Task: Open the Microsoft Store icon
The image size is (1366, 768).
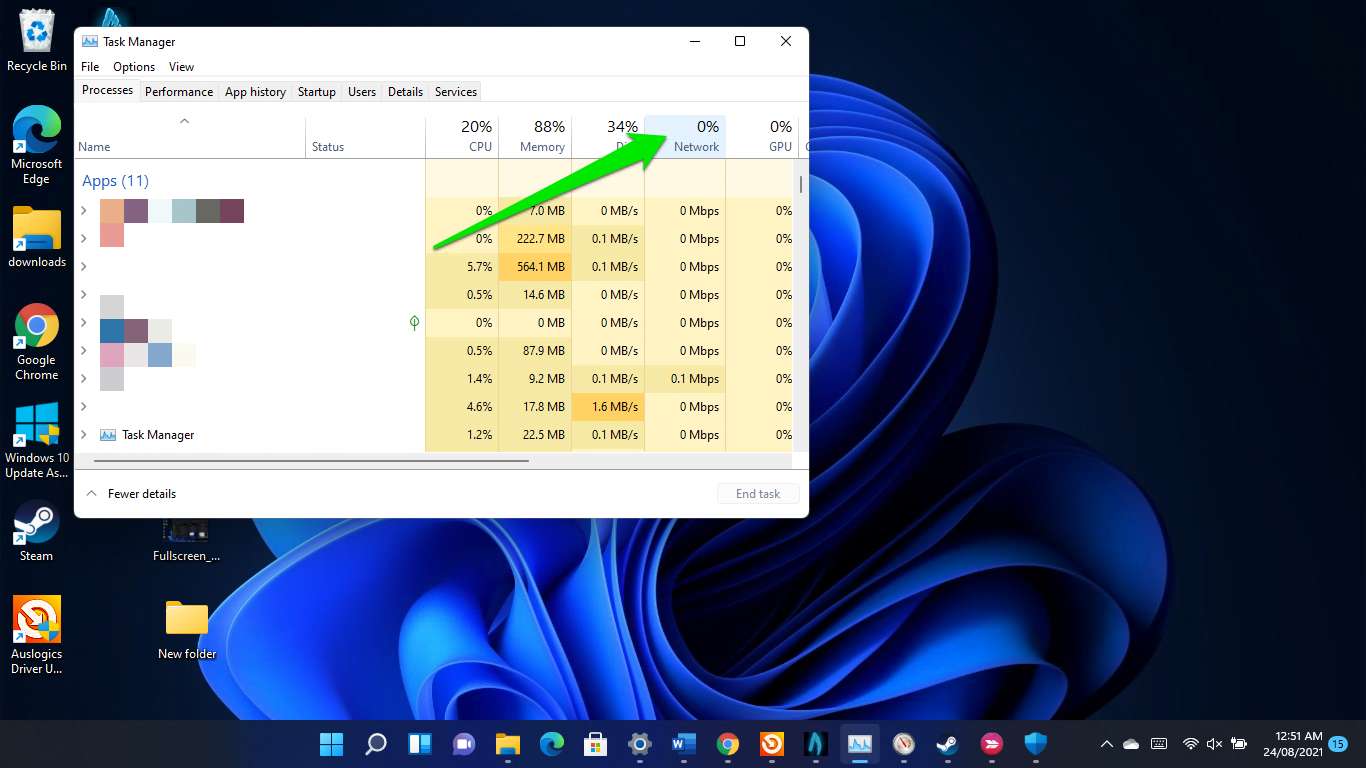Action: [595, 745]
